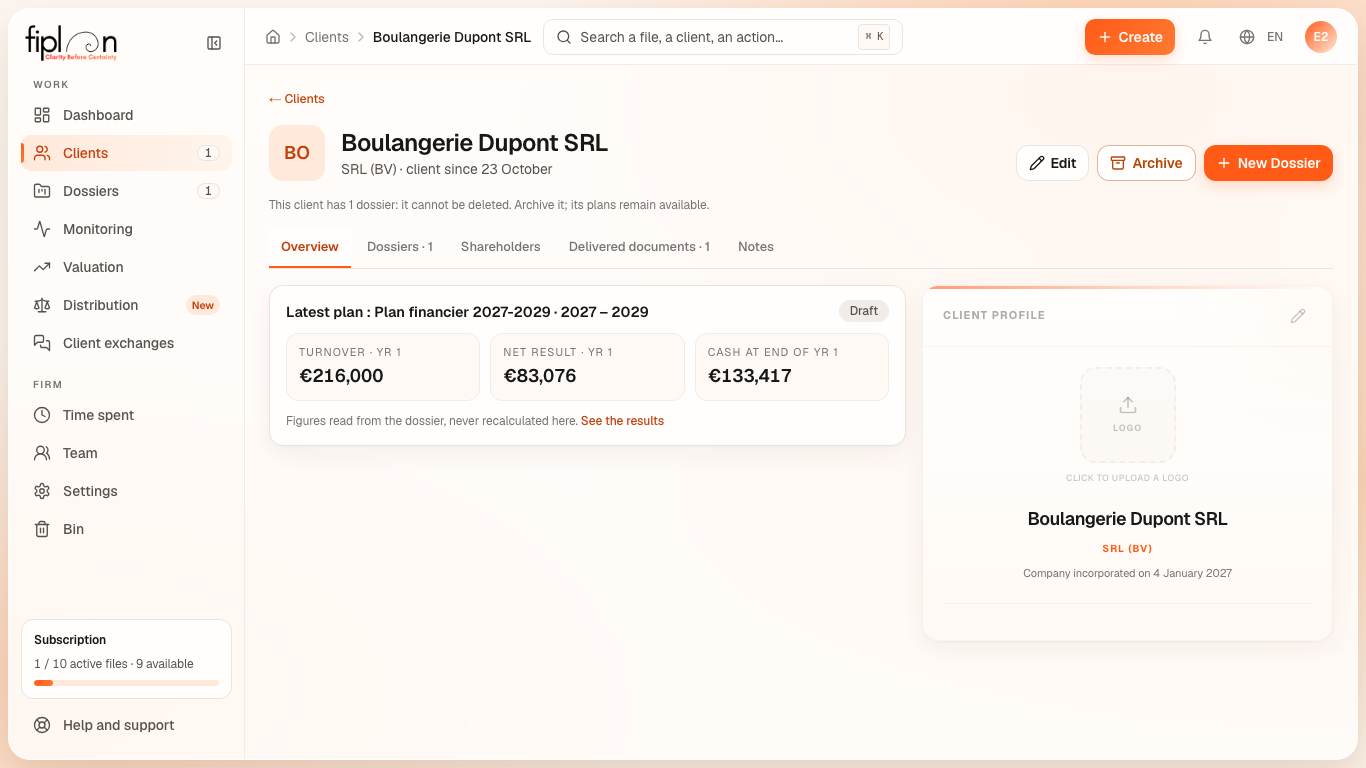Switch to the Dossiers tab

point(400,247)
